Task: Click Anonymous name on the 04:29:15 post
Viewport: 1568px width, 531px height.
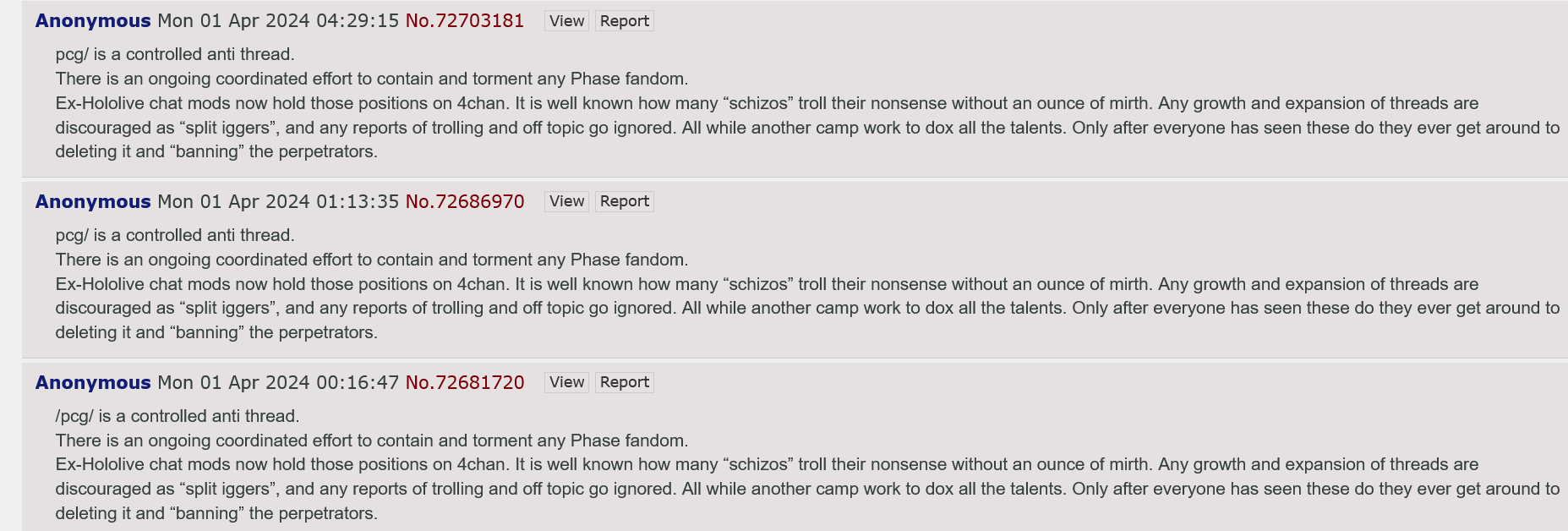Action: 93,21
